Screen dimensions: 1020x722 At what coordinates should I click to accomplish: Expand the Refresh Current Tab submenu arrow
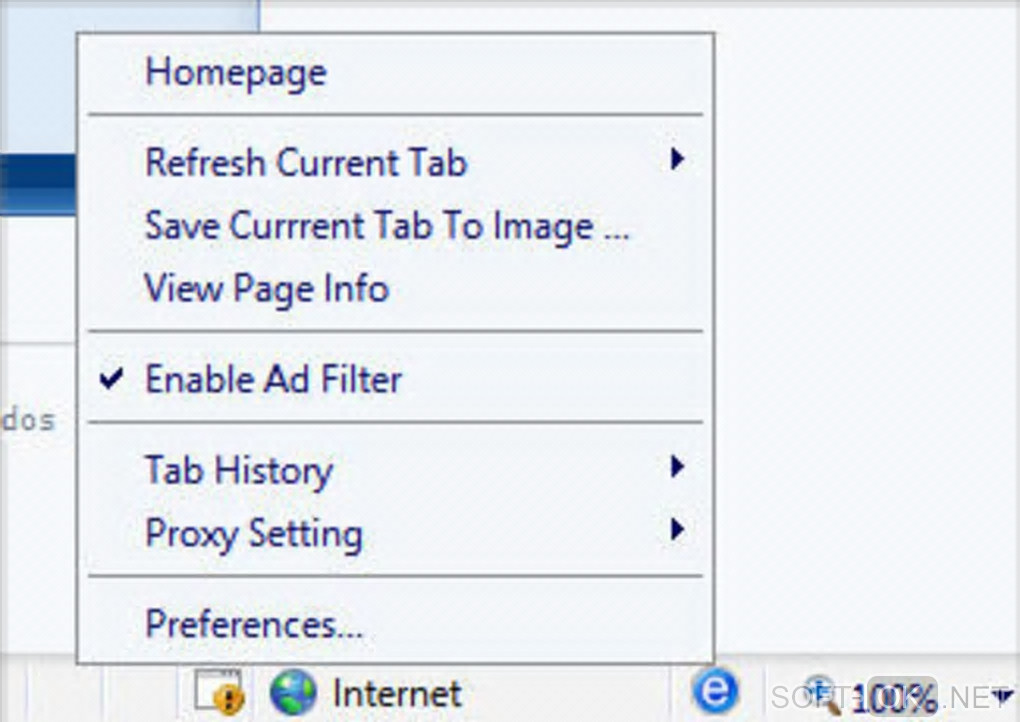tap(677, 159)
